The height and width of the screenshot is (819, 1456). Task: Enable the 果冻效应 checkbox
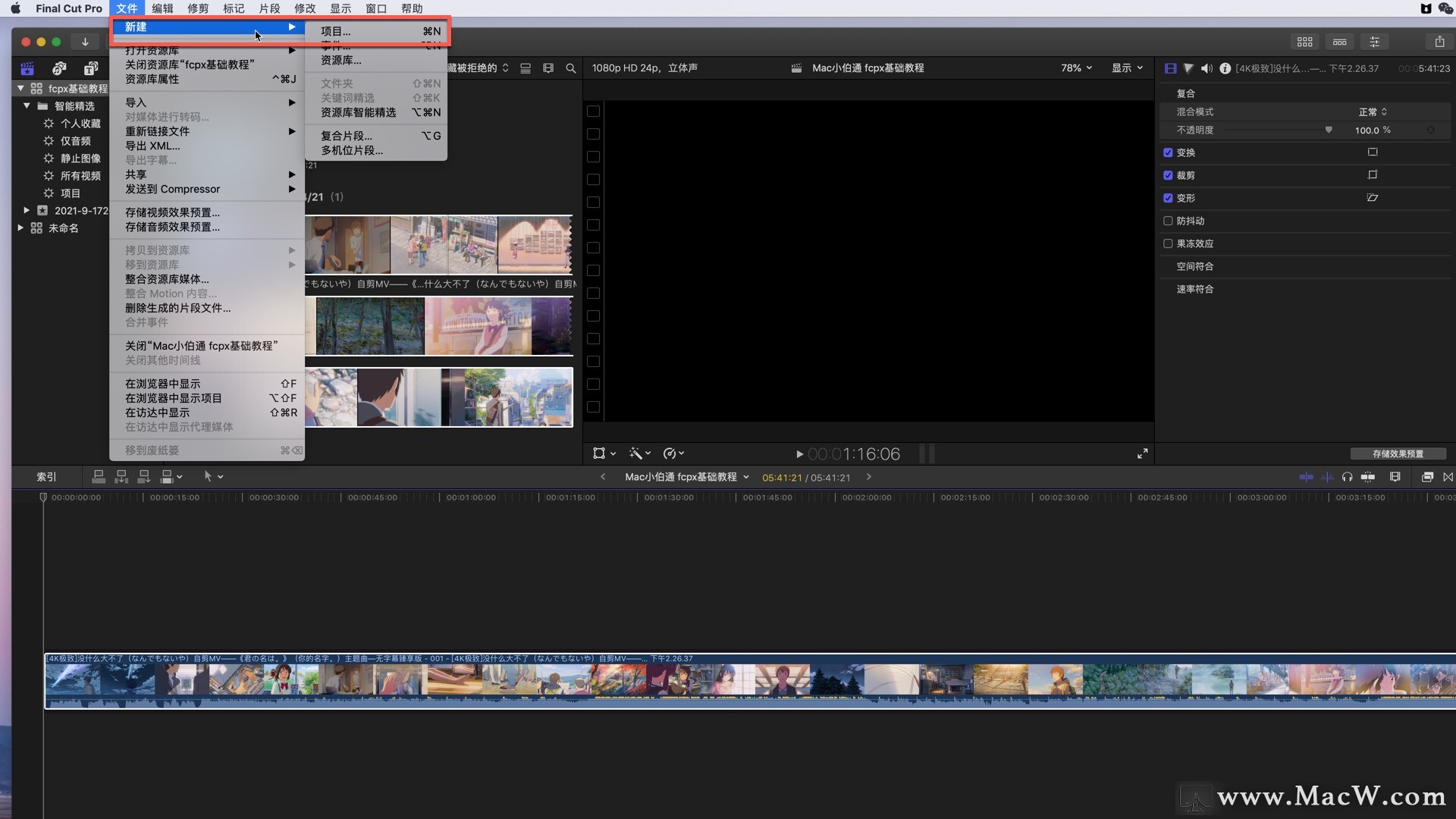1168,243
